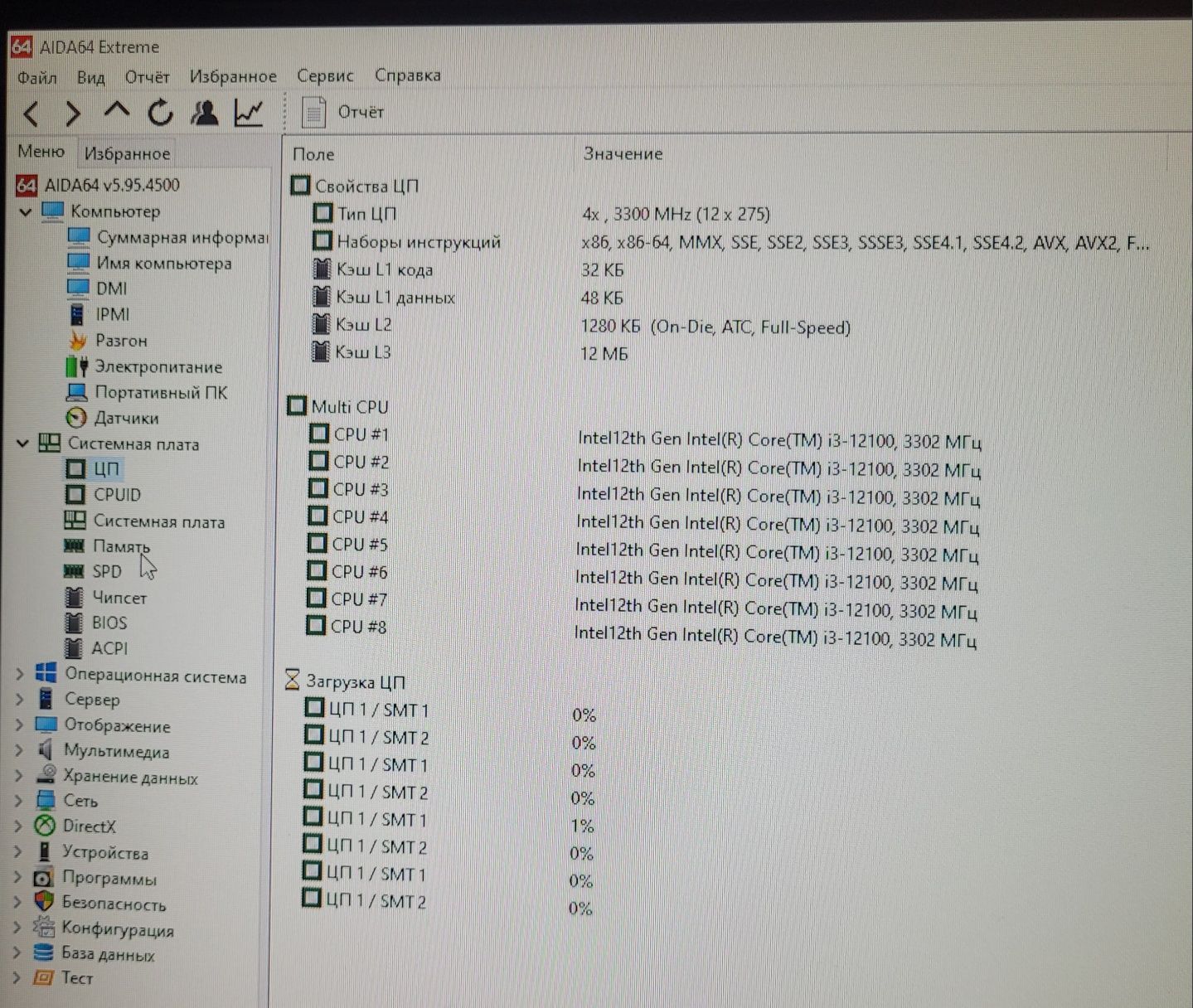
Task: Expand the Отображение tree branch
Action: click(19, 725)
